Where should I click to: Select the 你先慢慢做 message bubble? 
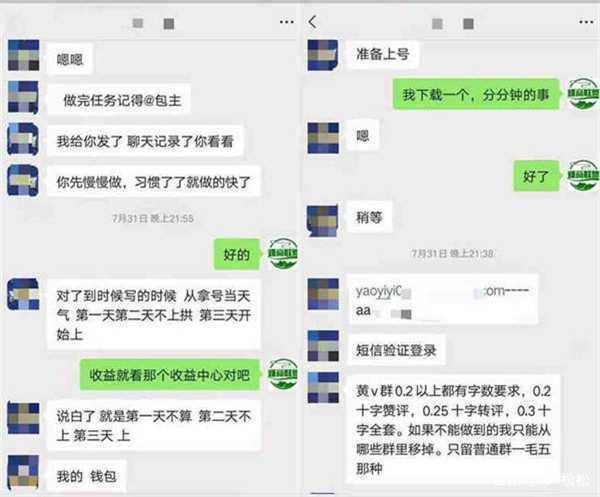click(154, 182)
